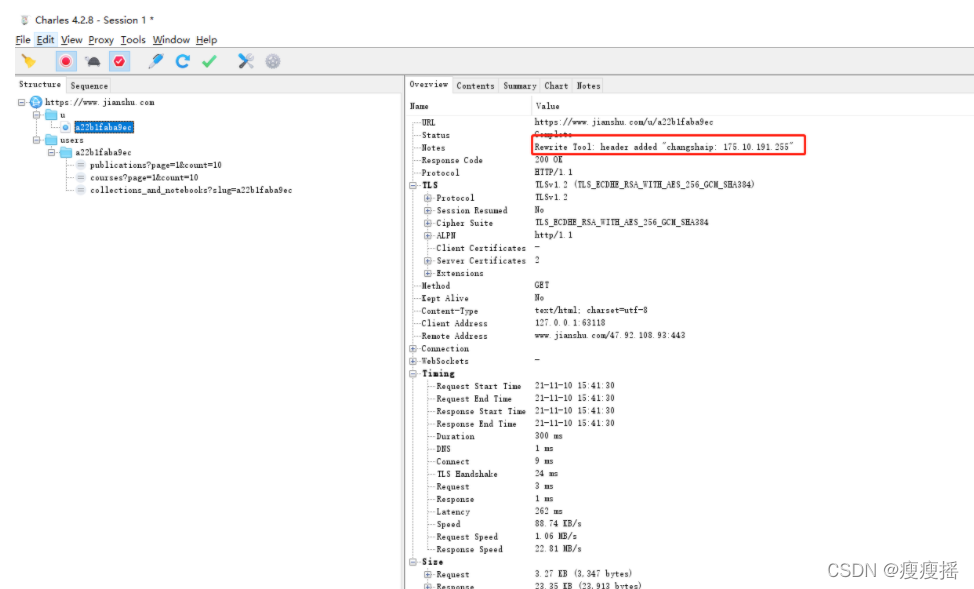Expand the Cipher Suite row

[427, 223]
